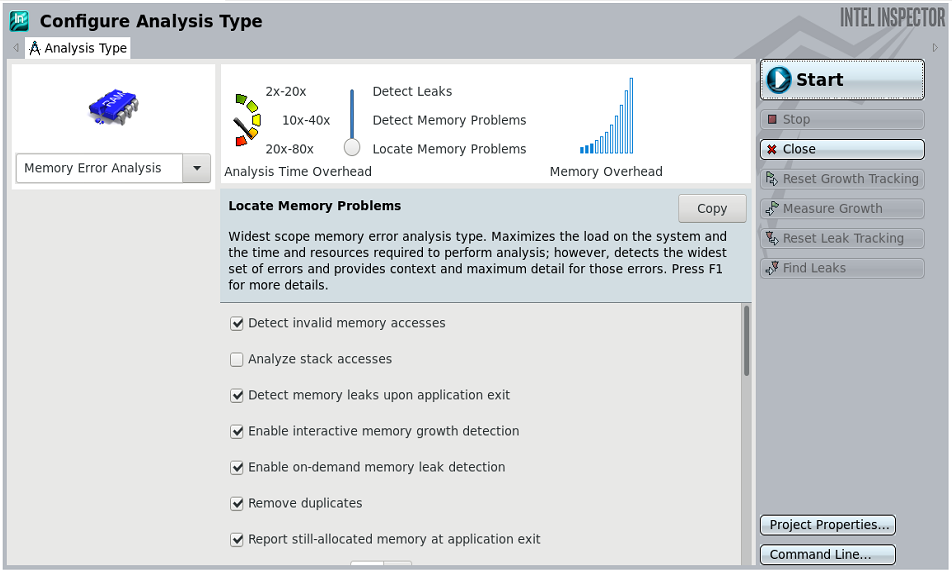Open the Memory Error Analysis dropdown

click(100, 169)
